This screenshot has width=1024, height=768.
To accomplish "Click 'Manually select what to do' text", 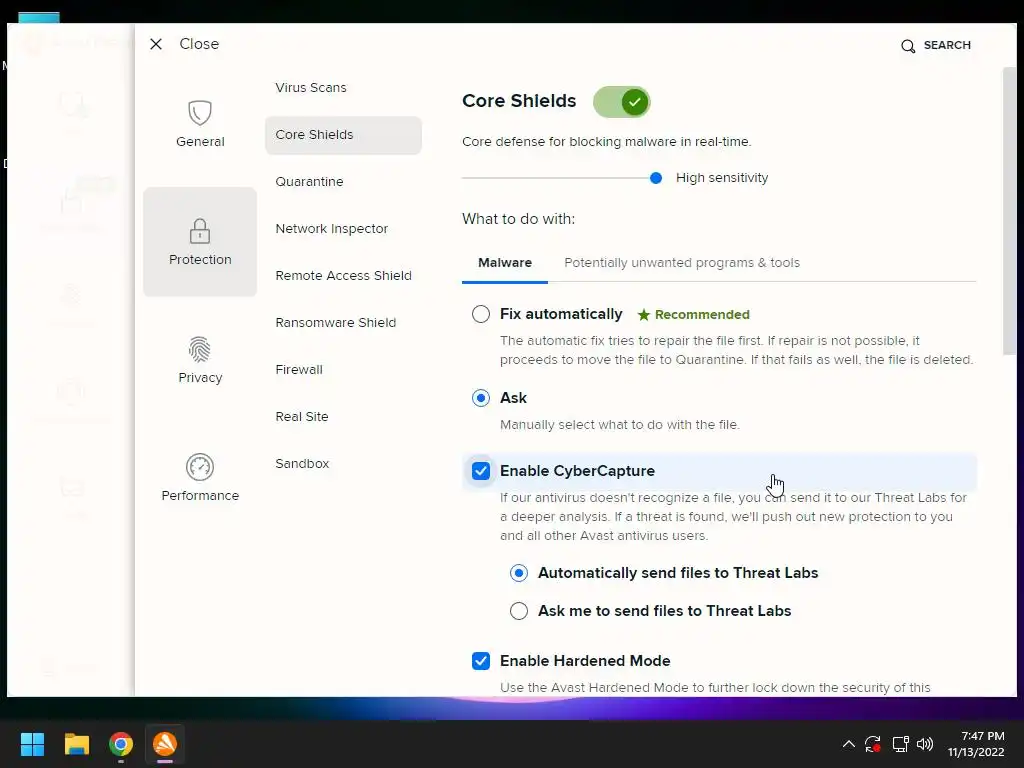I will [620, 424].
